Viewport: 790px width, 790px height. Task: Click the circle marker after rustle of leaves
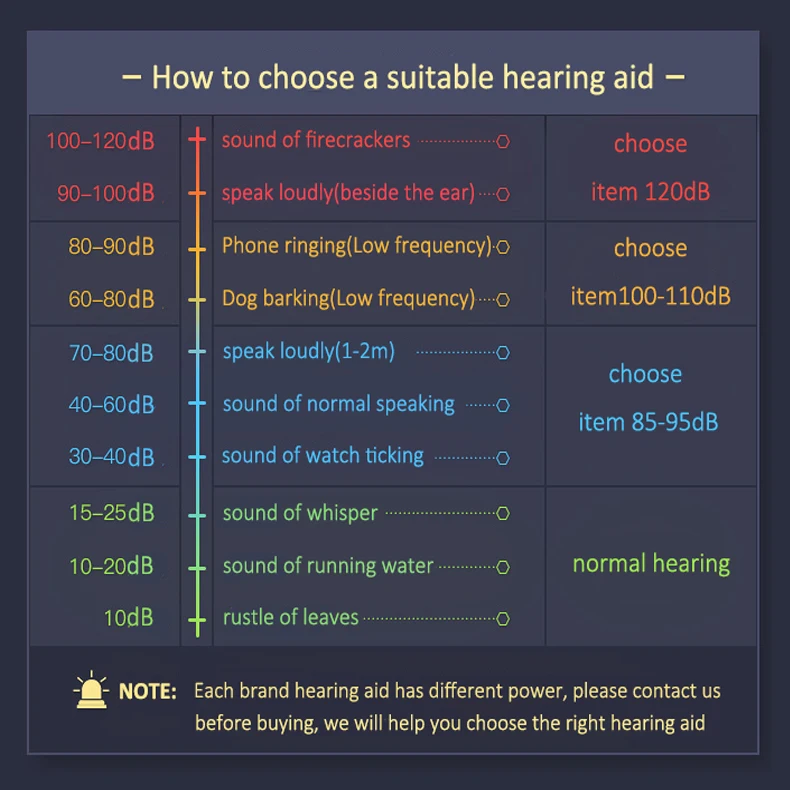503,619
